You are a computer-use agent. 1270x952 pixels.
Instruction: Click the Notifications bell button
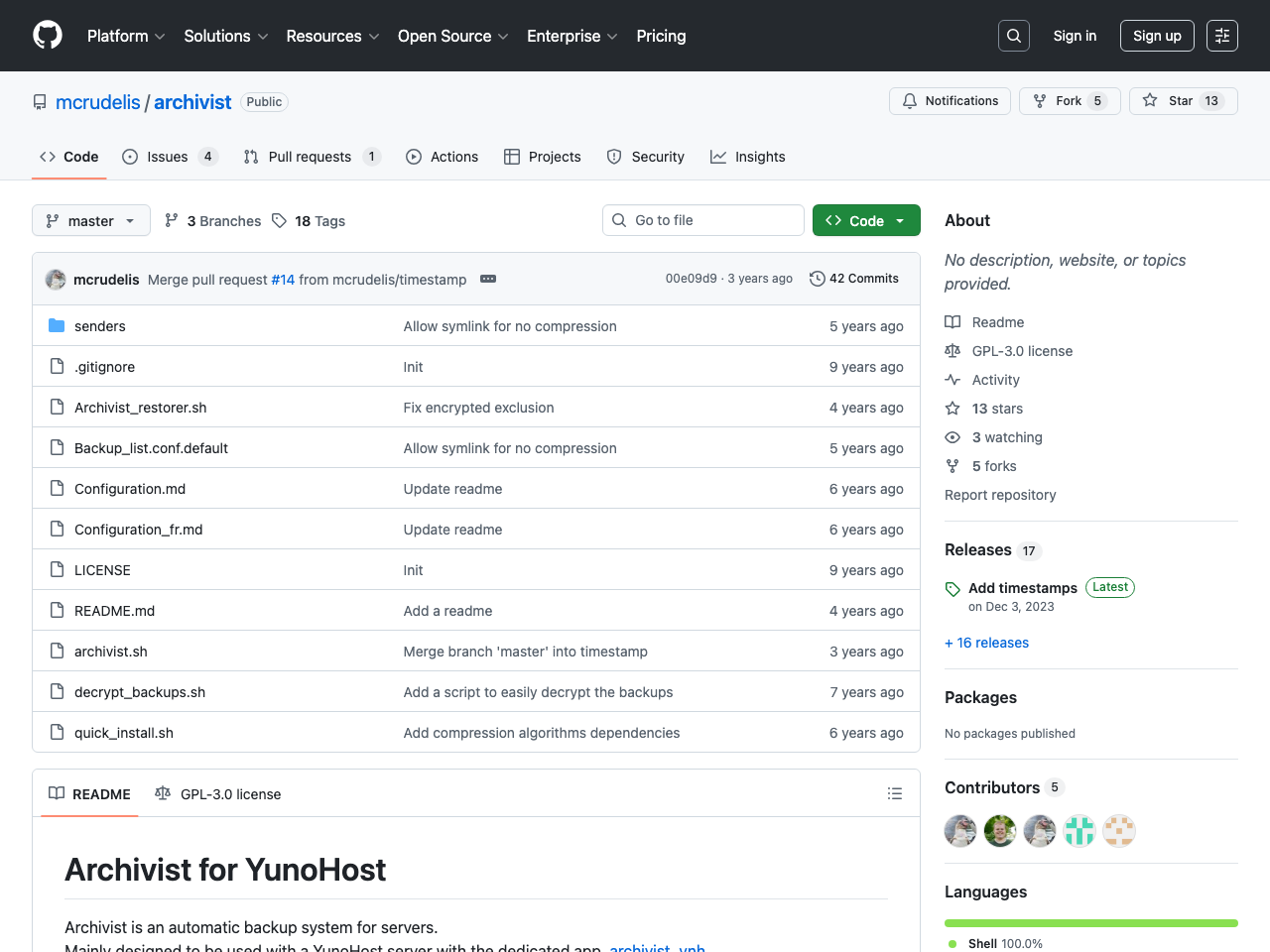coord(951,101)
